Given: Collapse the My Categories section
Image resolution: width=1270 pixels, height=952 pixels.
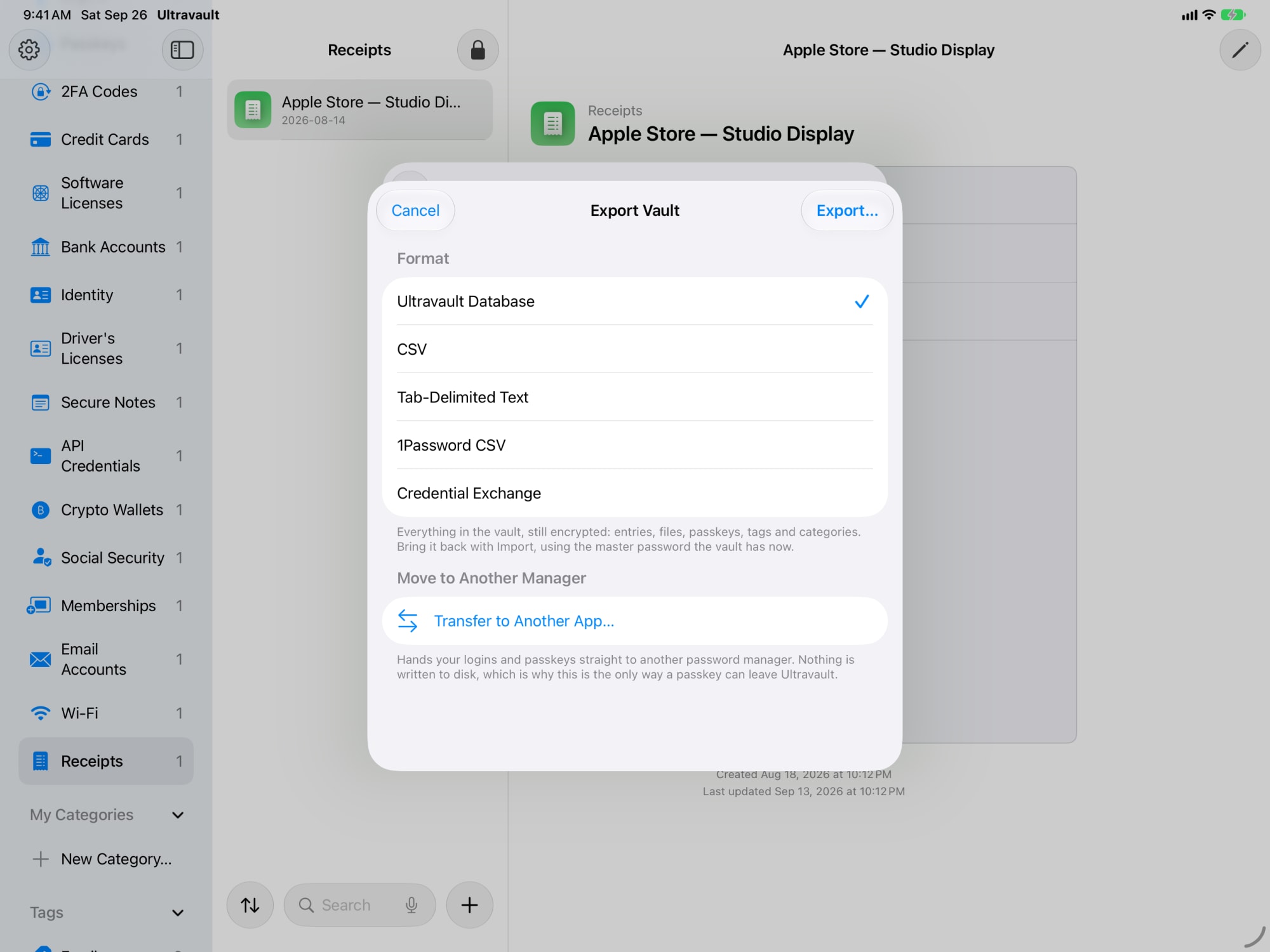Looking at the screenshot, I should [x=178, y=815].
